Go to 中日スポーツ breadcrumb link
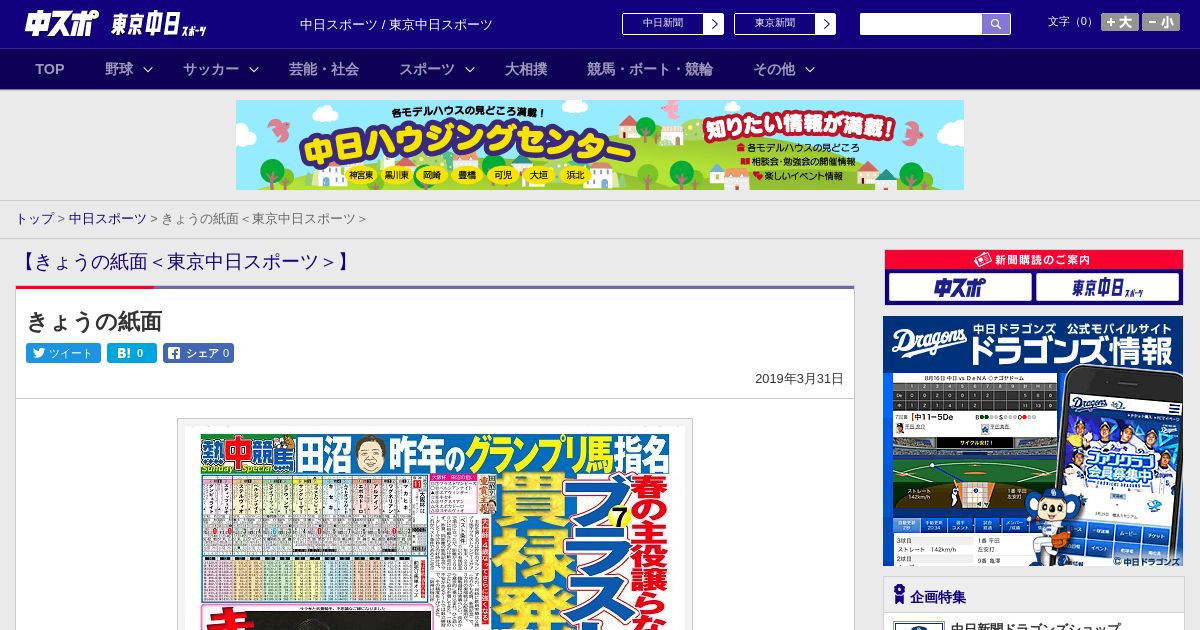The height and width of the screenshot is (630, 1200). [108, 219]
